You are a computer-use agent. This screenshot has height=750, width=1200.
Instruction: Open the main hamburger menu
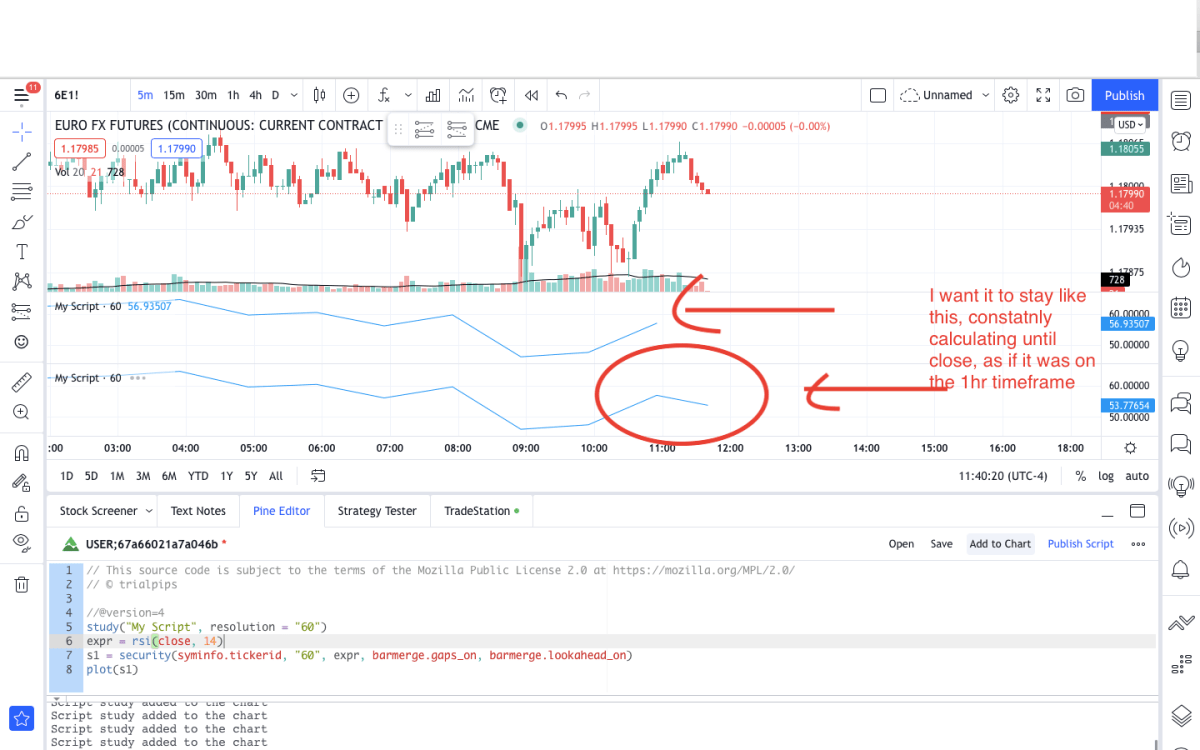pos(21,96)
